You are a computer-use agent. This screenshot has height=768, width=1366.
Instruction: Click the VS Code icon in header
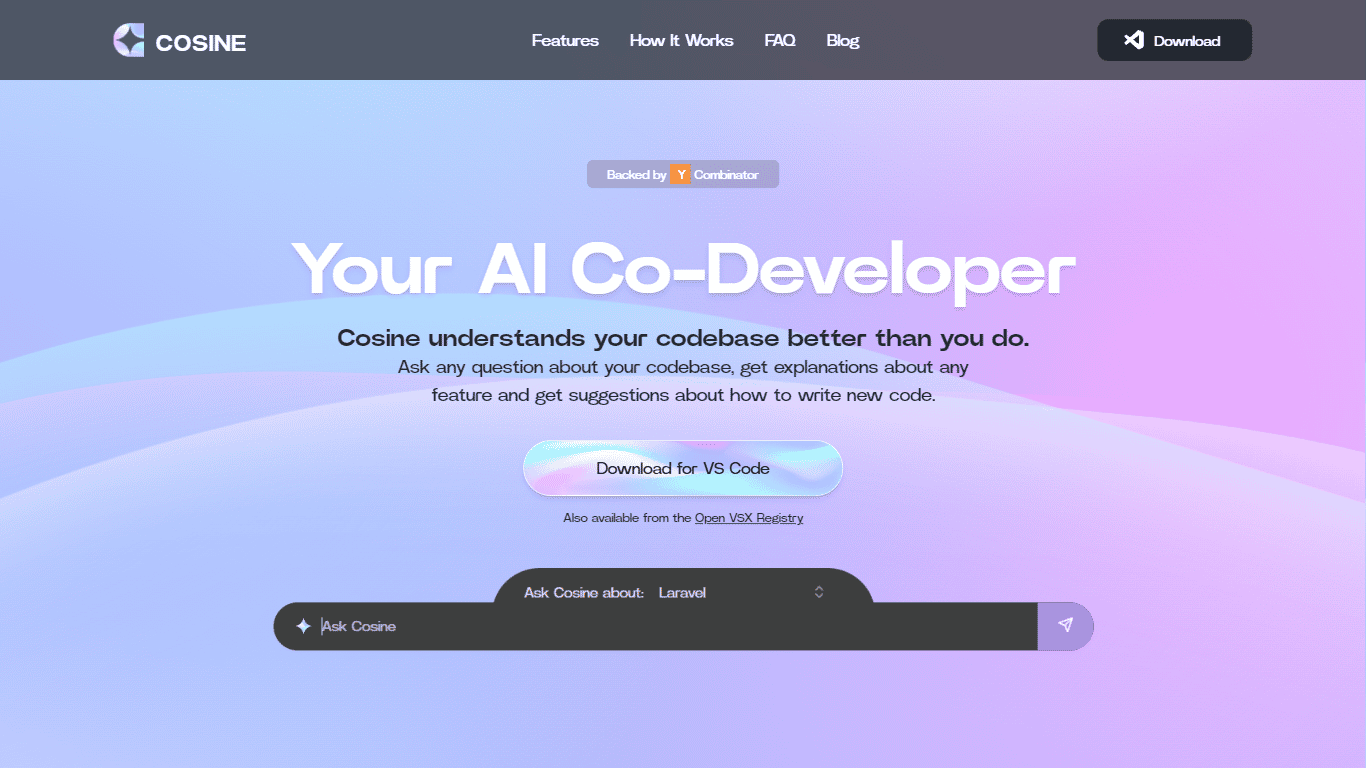tap(1133, 40)
